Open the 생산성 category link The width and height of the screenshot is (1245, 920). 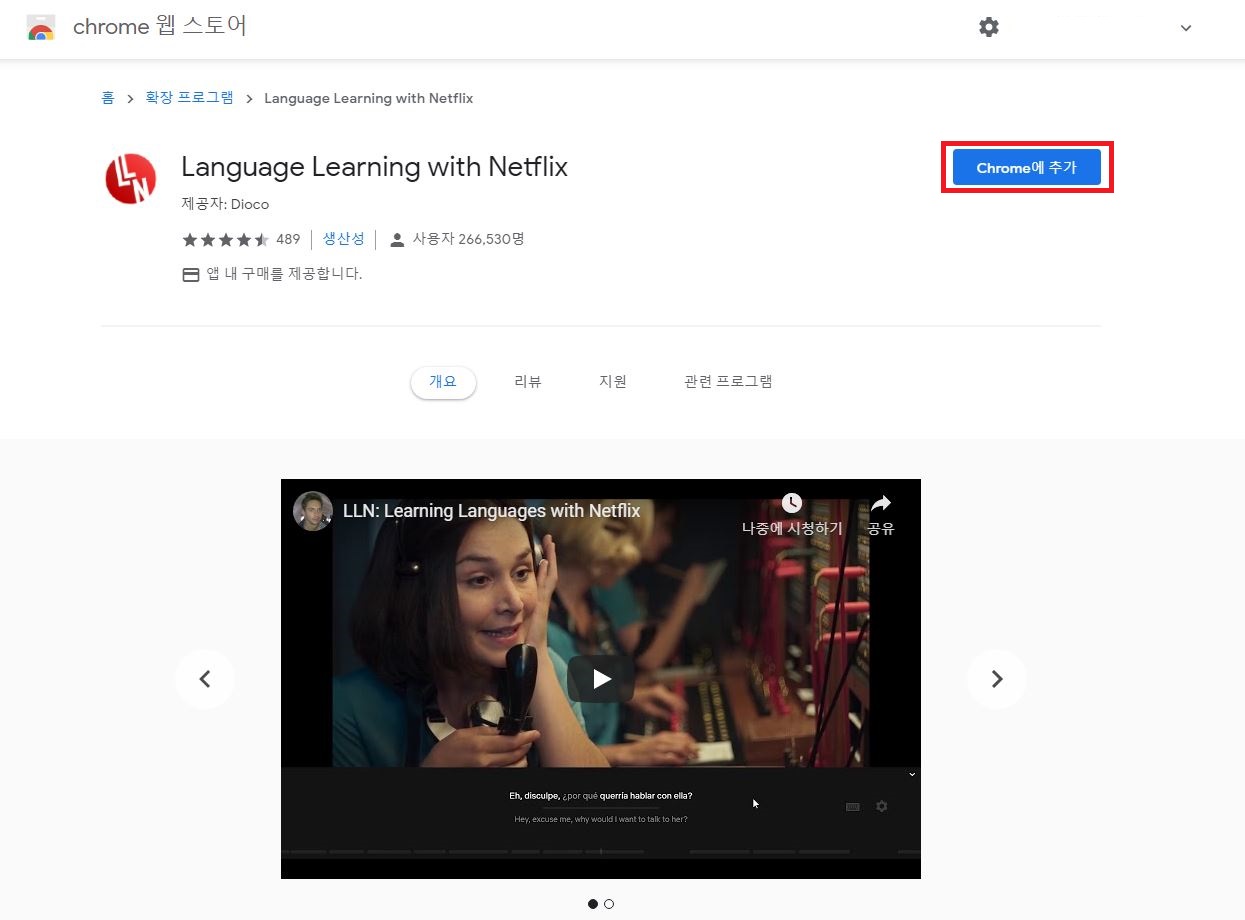[x=343, y=239]
